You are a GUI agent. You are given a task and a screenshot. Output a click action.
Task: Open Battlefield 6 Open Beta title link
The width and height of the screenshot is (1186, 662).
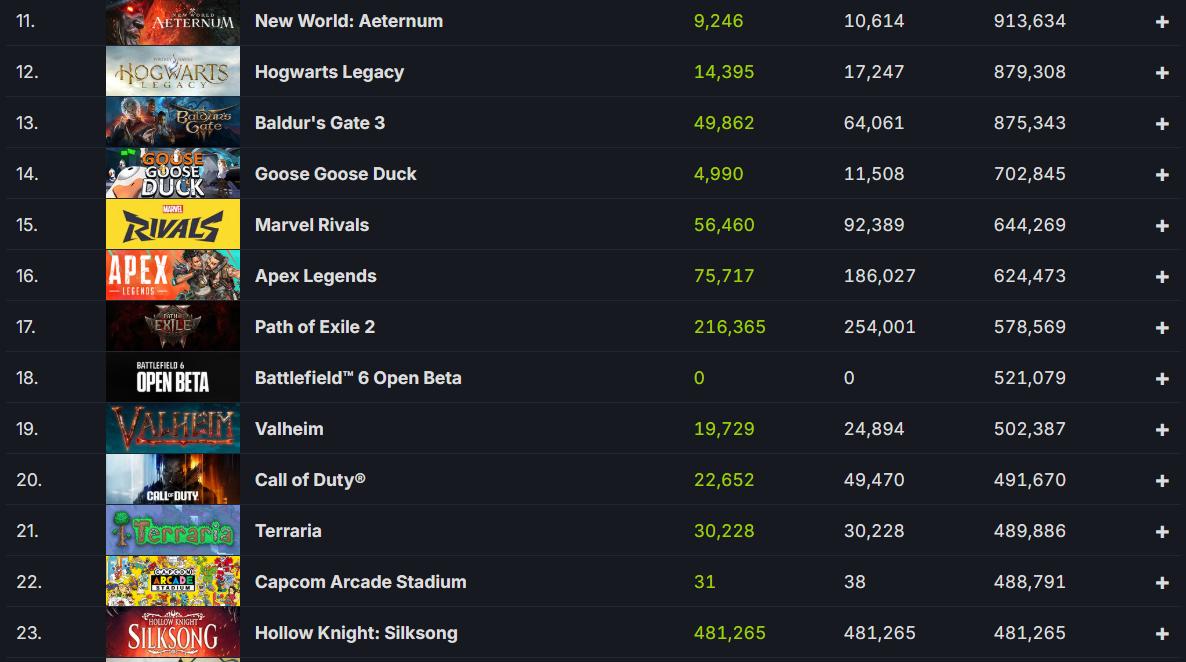[x=358, y=378]
